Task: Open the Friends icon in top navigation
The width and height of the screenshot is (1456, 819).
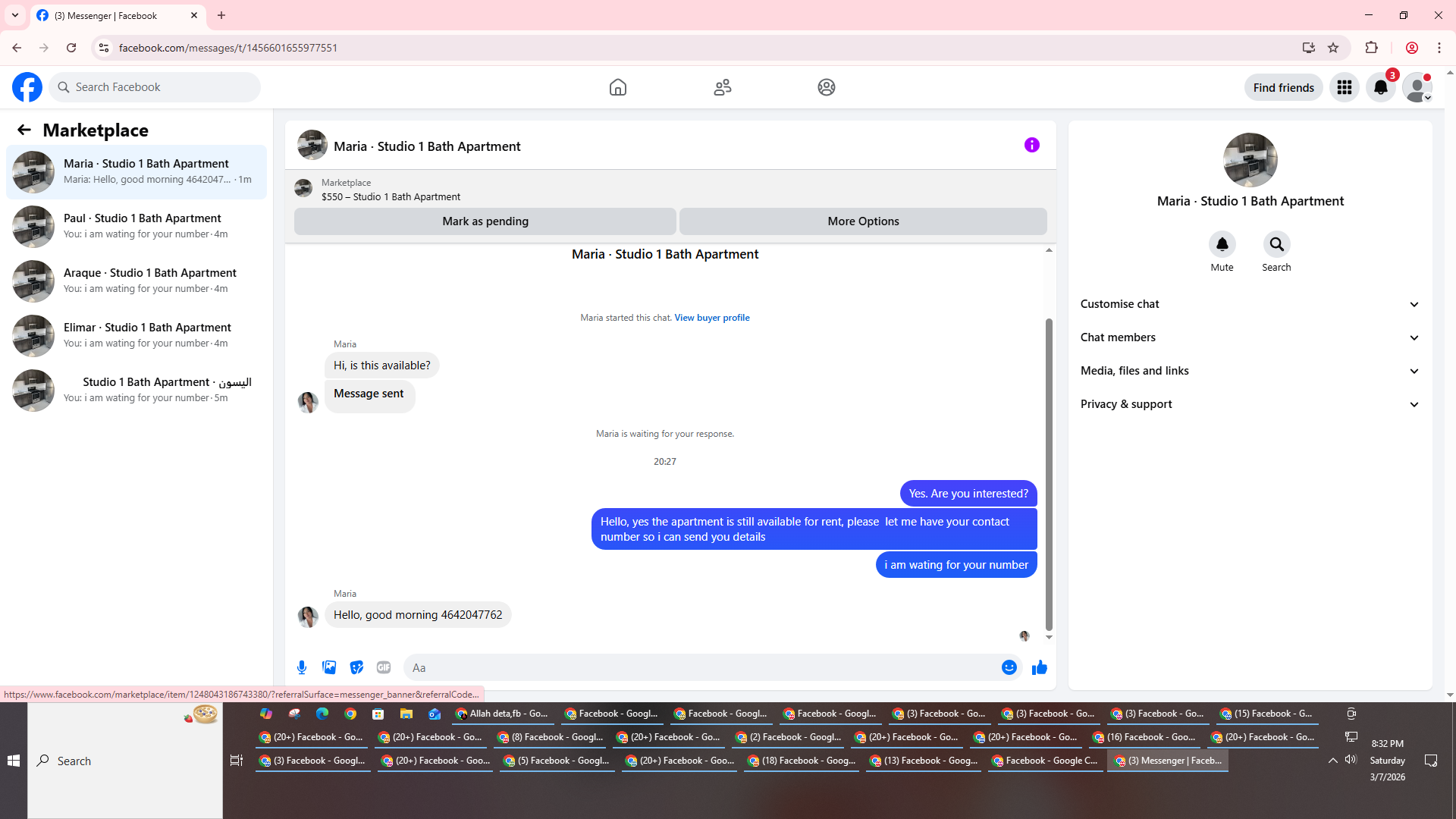Action: tap(723, 87)
